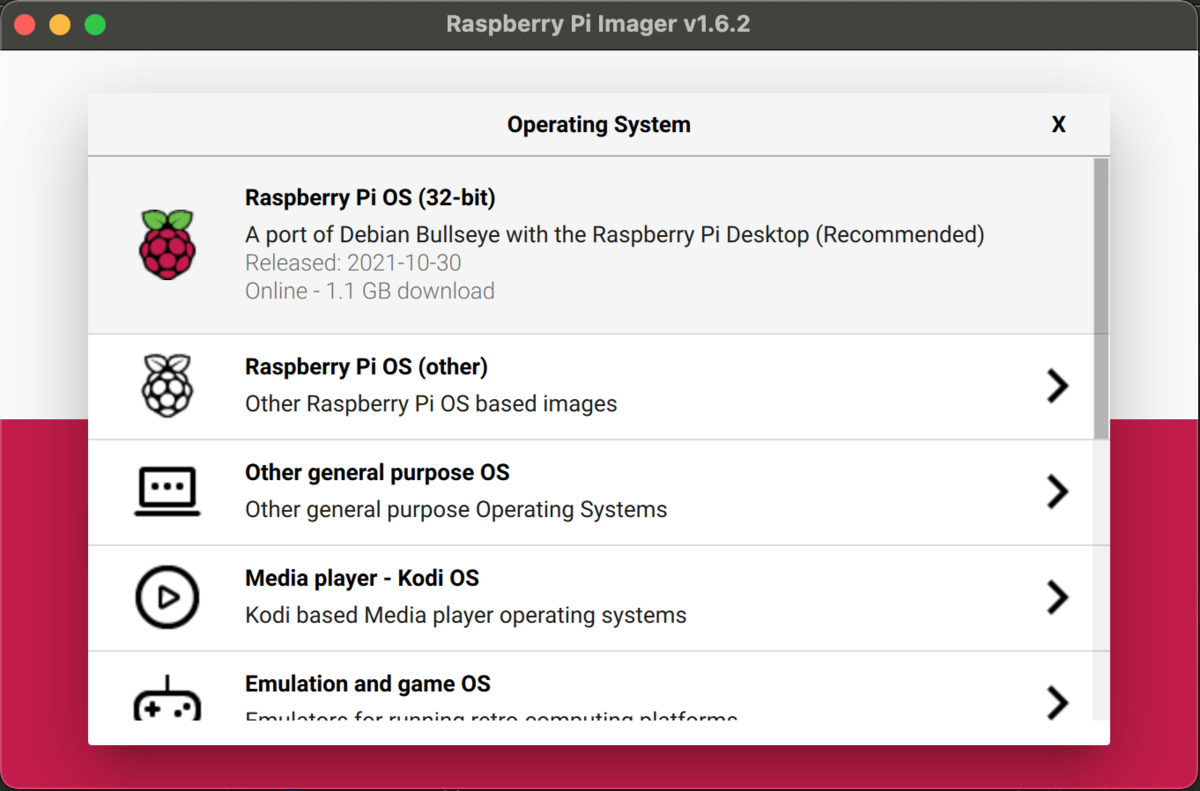The width and height of the screenshot is (1200, 791).
Task: Click the gamepad icon for Emulation and game OS
Action: [x=167, y=697]
